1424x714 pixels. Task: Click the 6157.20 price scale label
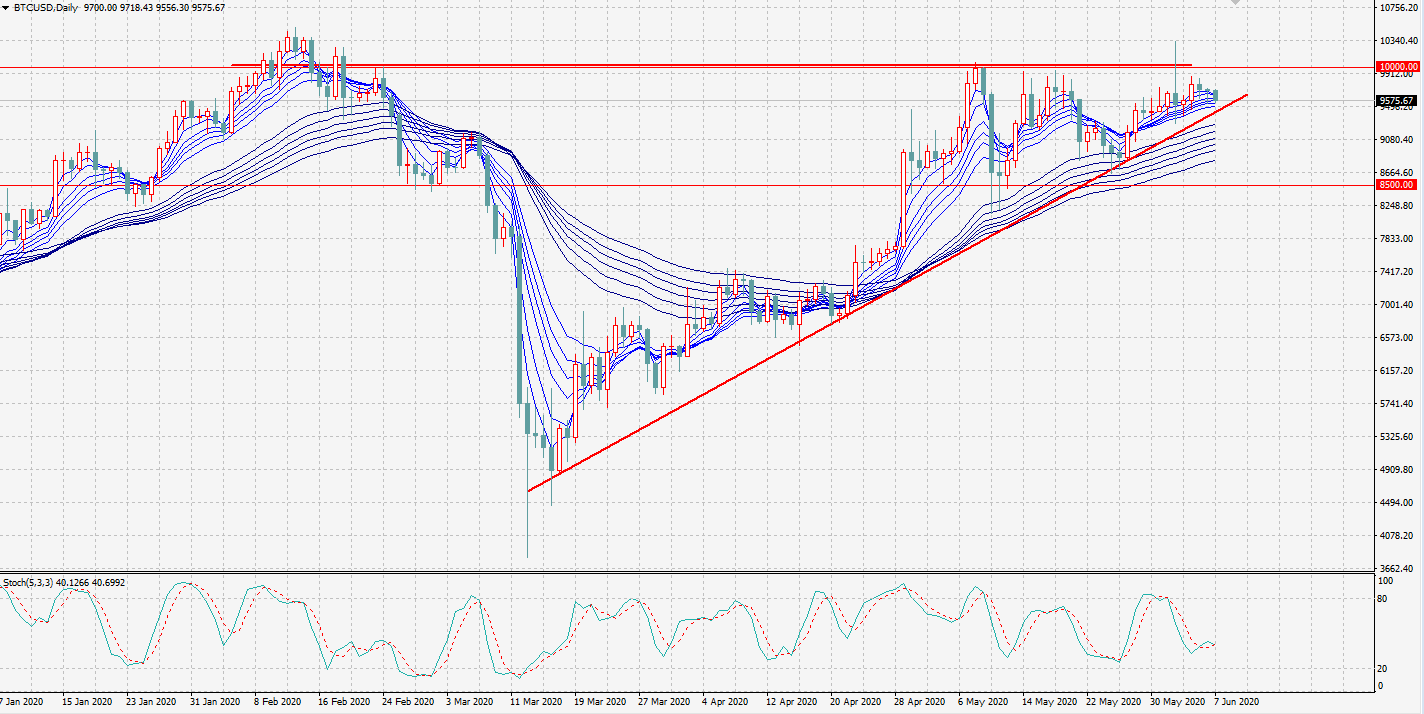(1398, 371)
